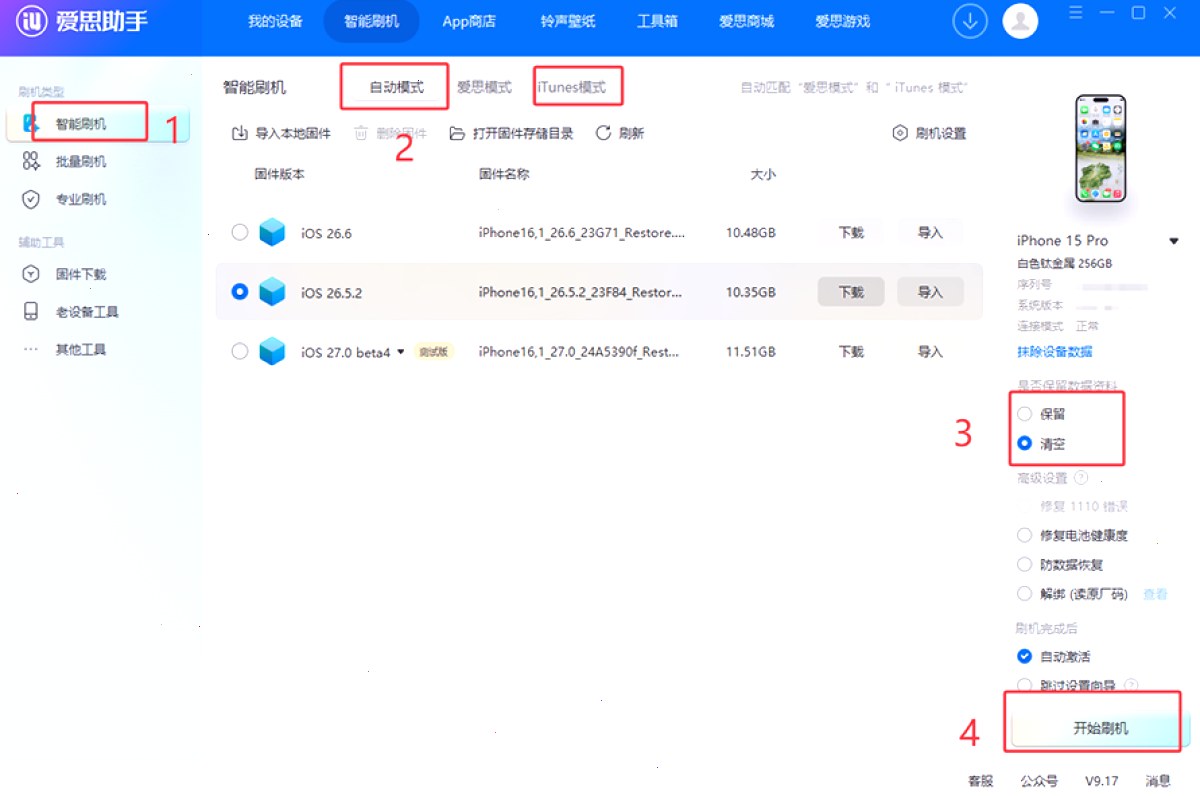Click the 测试版 beta tag
The height and width of the screenshot is (796, 1200).
pos(433,352)
